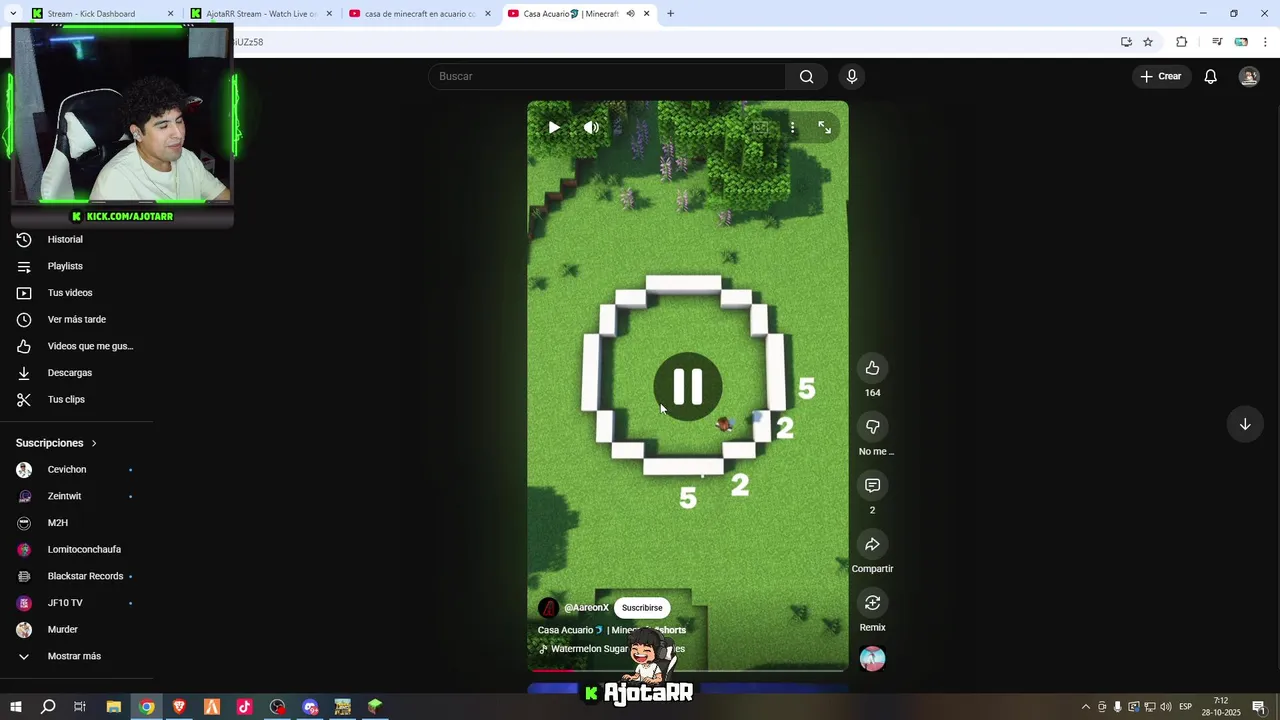Expand Mostrar más subscriptions
The width and height of the screenshot is (1280, 720).
click(x=76, y=656)
